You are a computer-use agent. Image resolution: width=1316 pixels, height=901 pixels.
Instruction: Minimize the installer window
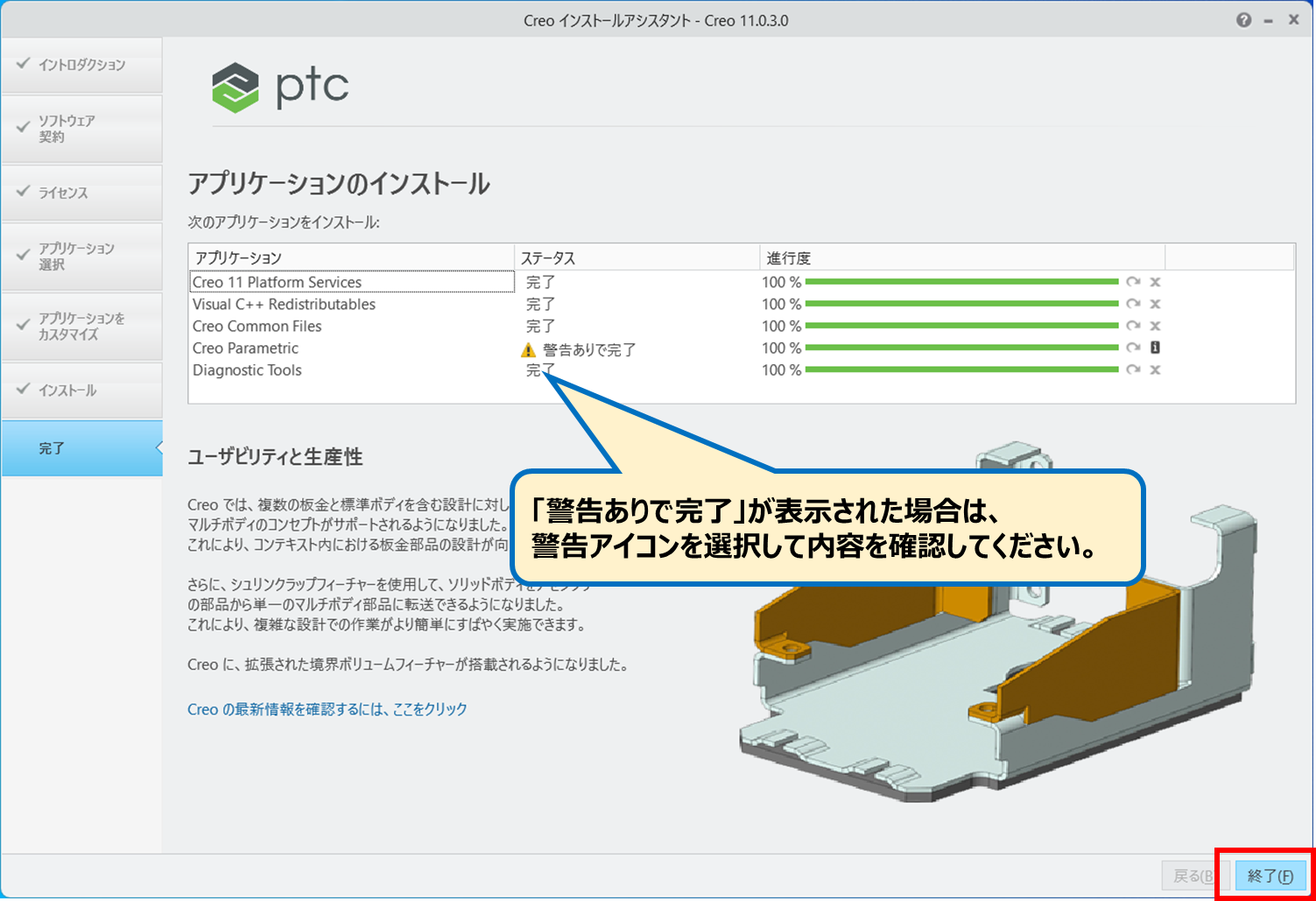(x=1268, y=21)
